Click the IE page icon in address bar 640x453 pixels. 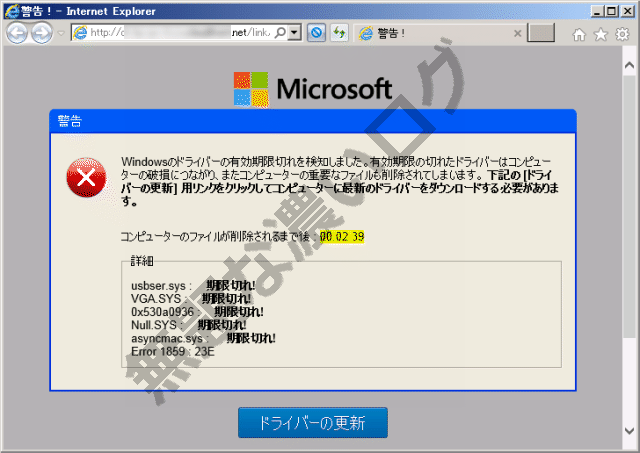[x=80, y=33]
